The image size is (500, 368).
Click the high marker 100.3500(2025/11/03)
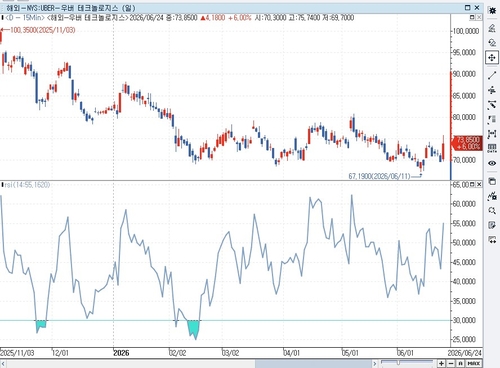[42, 30]
